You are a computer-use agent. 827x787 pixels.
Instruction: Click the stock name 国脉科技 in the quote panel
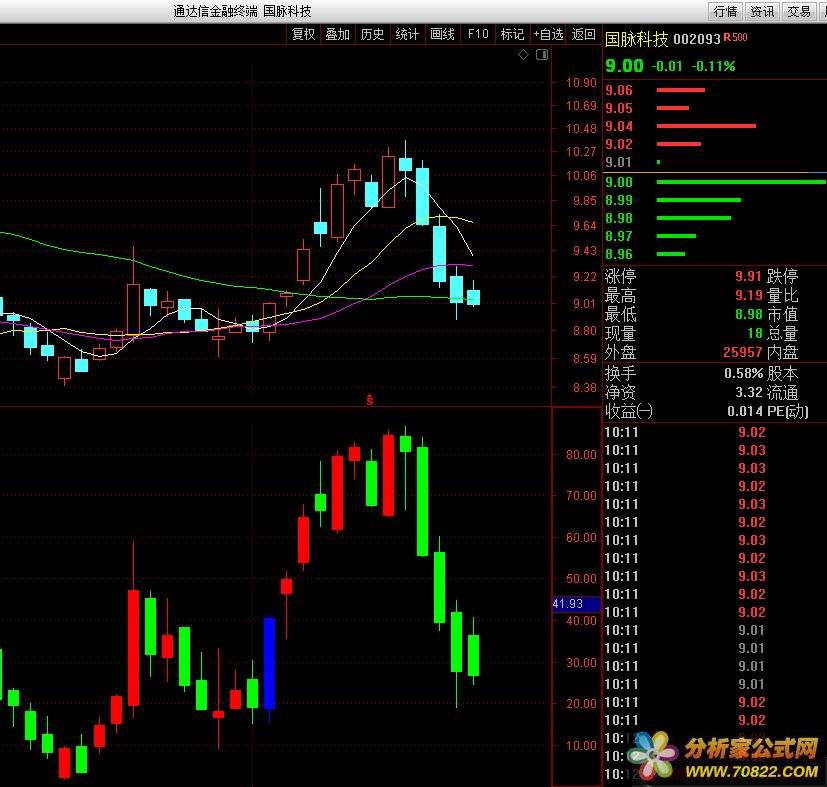pyautogui.click(x=636, y=39)
